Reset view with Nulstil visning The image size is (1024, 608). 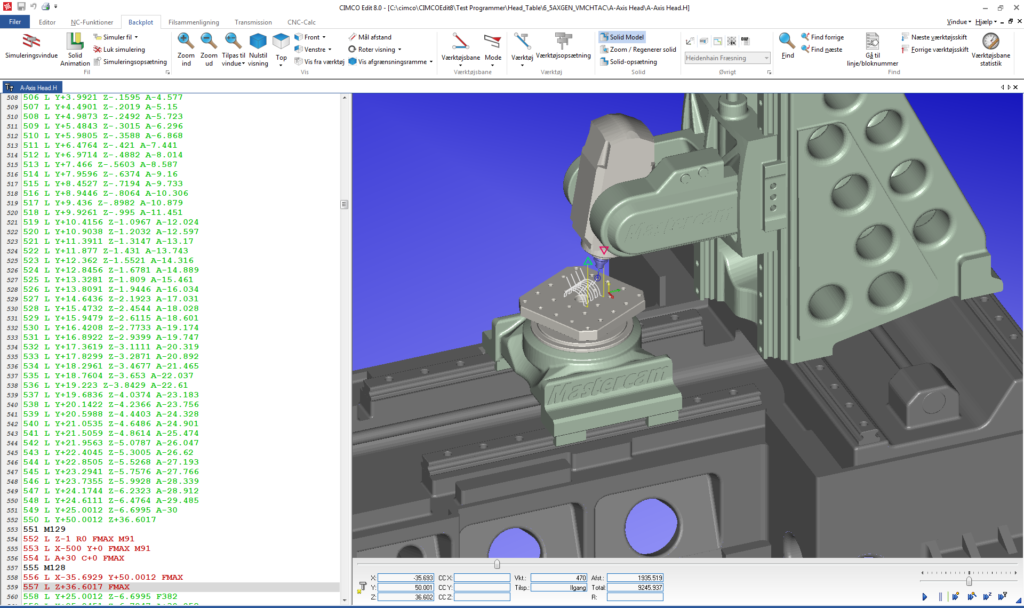coord(258,49)
